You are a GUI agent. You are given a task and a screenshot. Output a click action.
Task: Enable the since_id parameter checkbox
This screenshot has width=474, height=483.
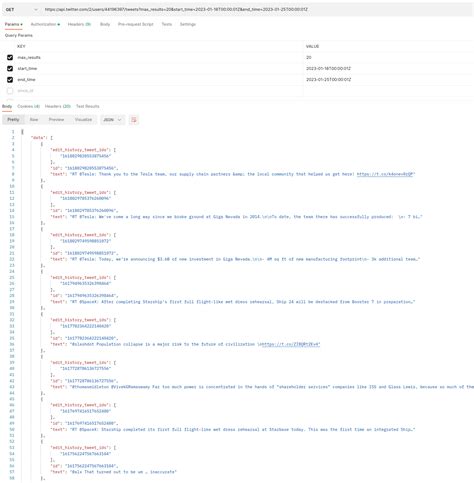tap(10, 91)
